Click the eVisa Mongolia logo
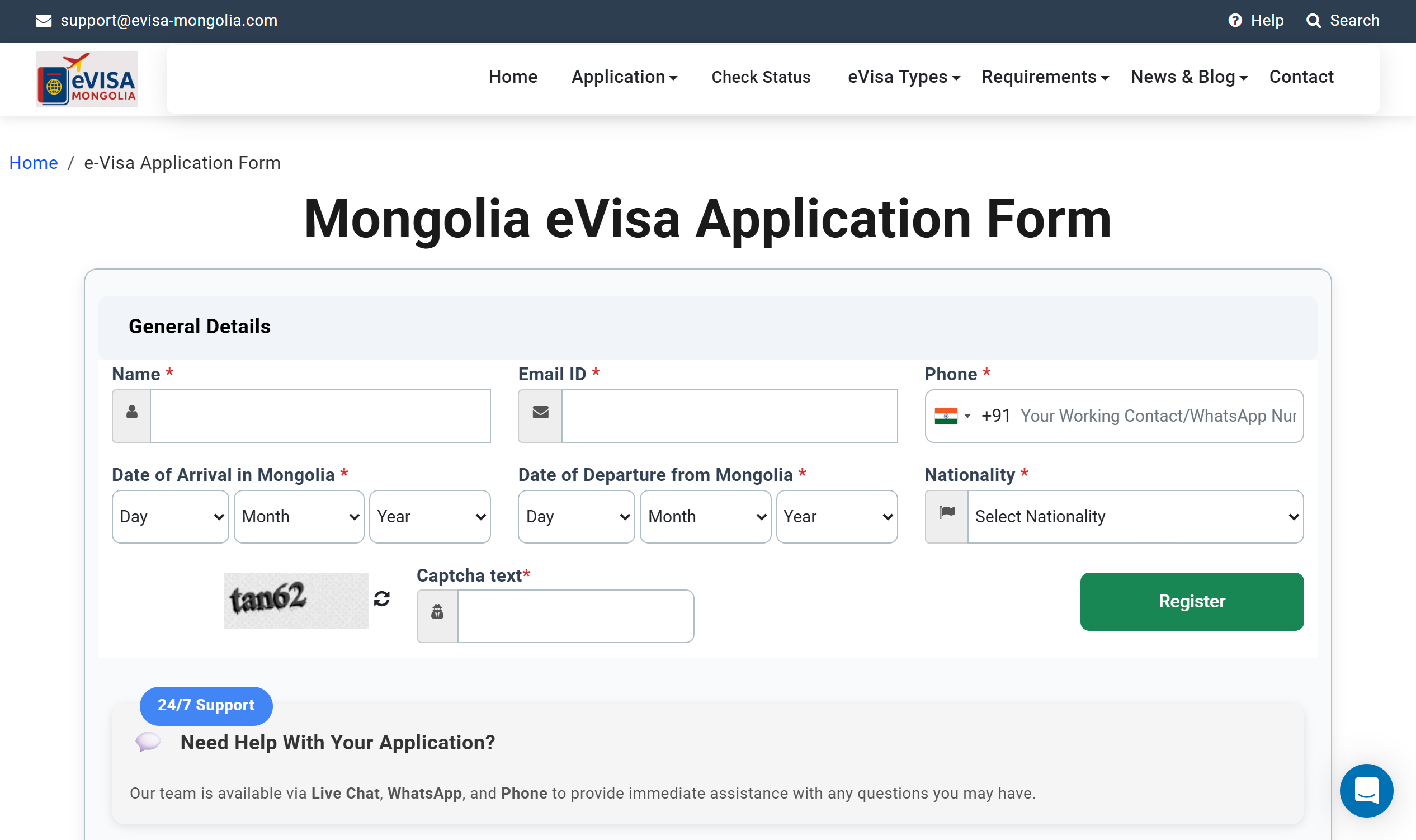 pos(87,79)
